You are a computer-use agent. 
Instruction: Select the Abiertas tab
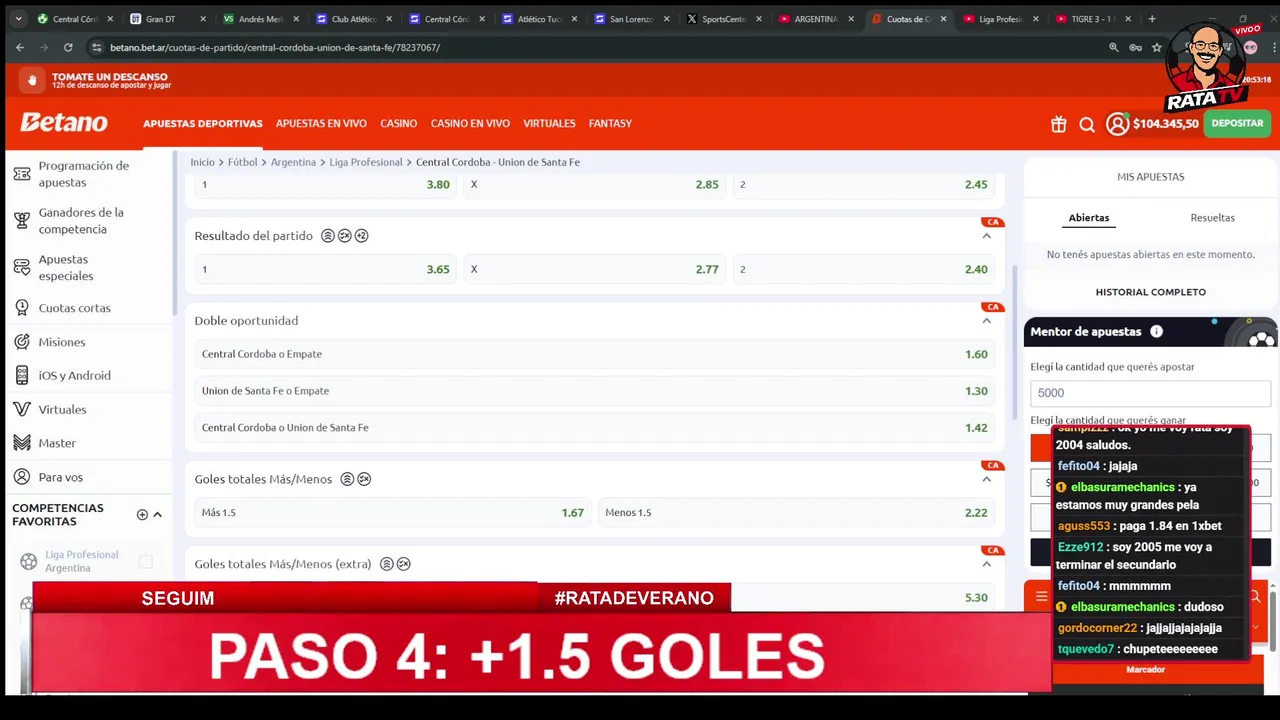pos(1088,217)
